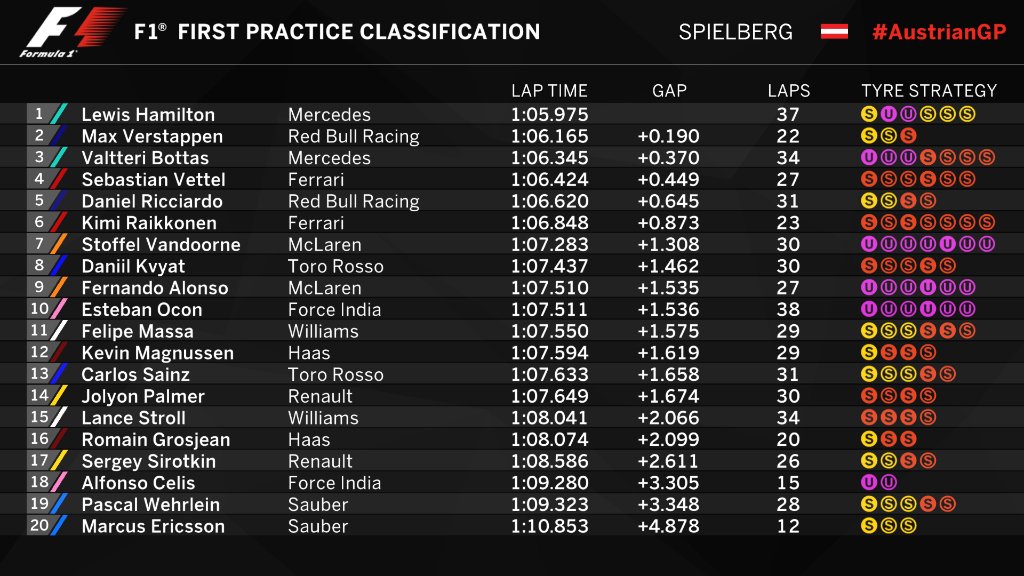This screenshot has width=1024, height=576.
Task: Click the team colour stripe beside position 4
Action: click(60, 180)
